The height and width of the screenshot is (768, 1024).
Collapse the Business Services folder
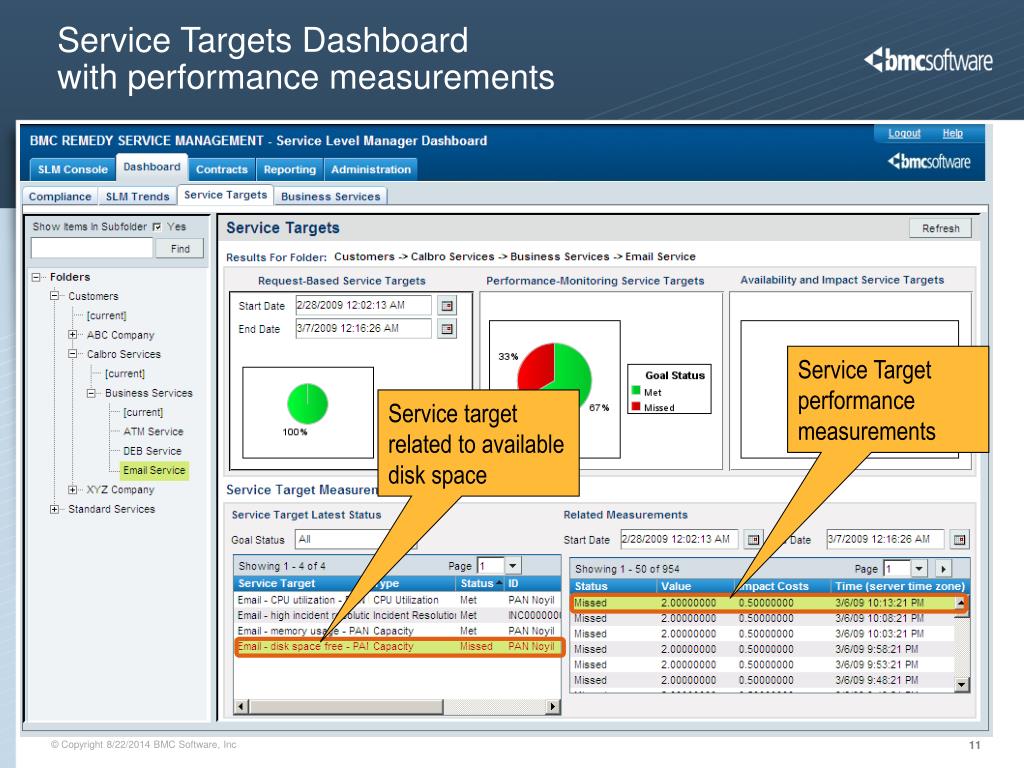91,393
